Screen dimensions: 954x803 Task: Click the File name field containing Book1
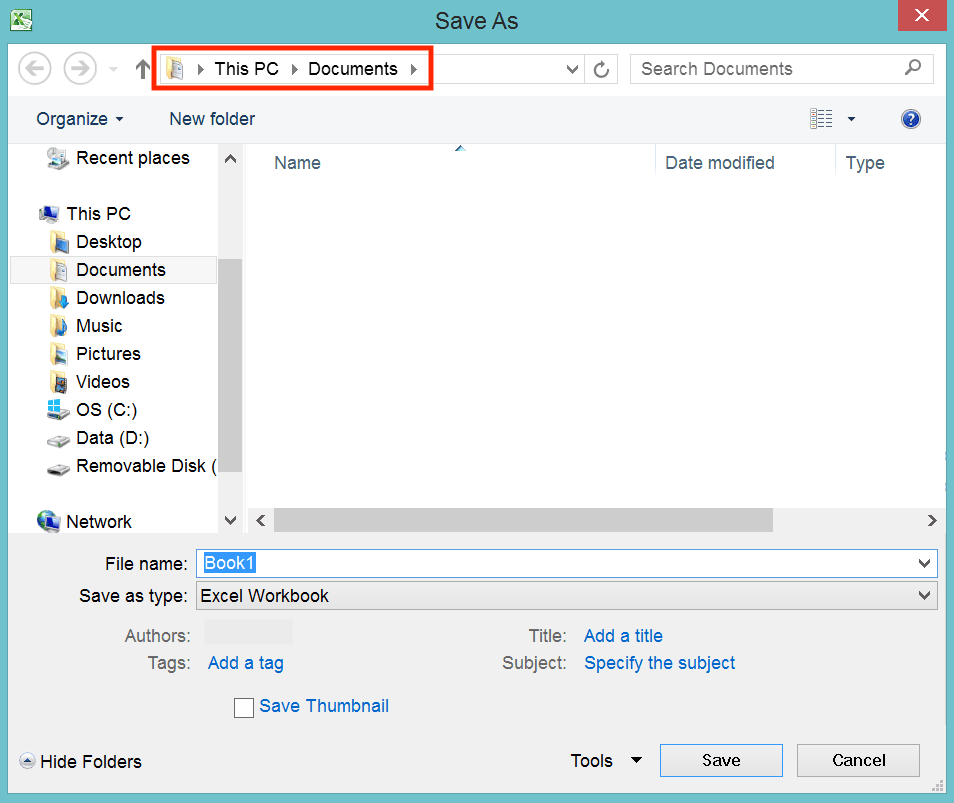tap(566, 563)
